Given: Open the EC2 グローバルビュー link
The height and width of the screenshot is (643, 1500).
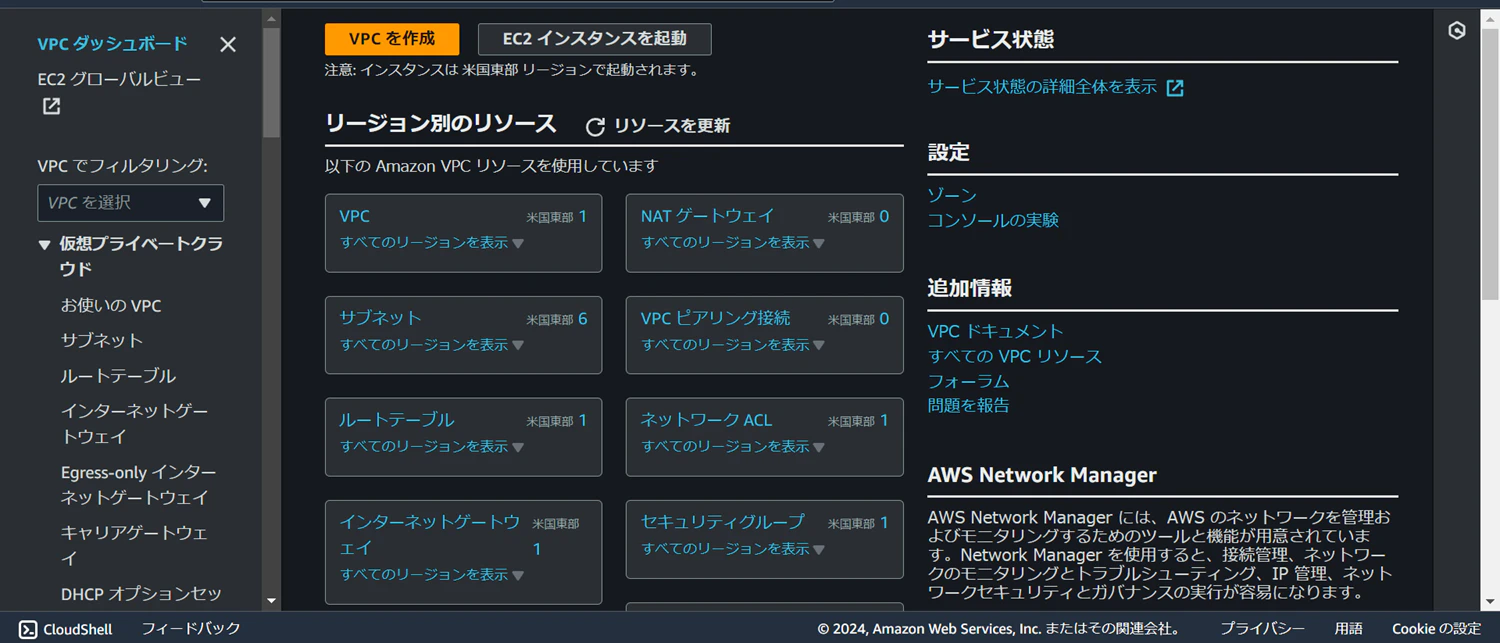Looking at the screenshot, I should [119, 79].
